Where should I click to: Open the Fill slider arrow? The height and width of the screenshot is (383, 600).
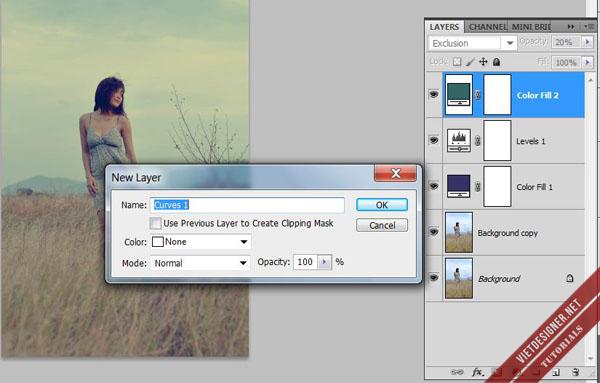(x=587, y=62)
